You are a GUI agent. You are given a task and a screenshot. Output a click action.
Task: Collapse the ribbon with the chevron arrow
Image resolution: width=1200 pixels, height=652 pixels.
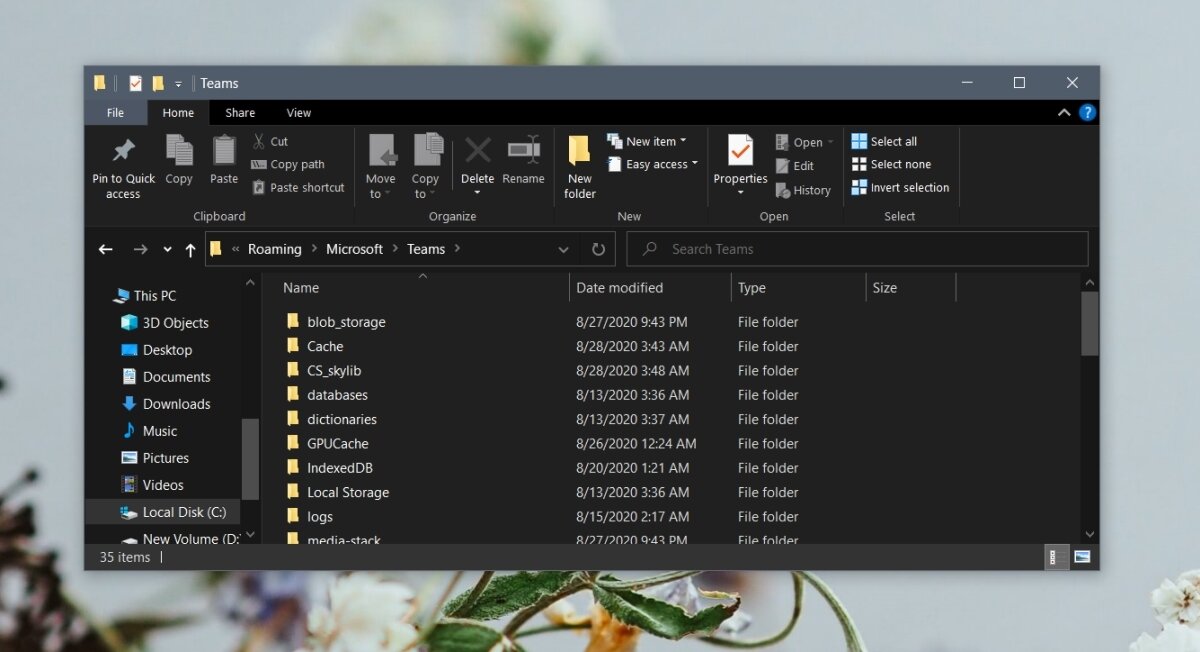[x=1064, y=113]
